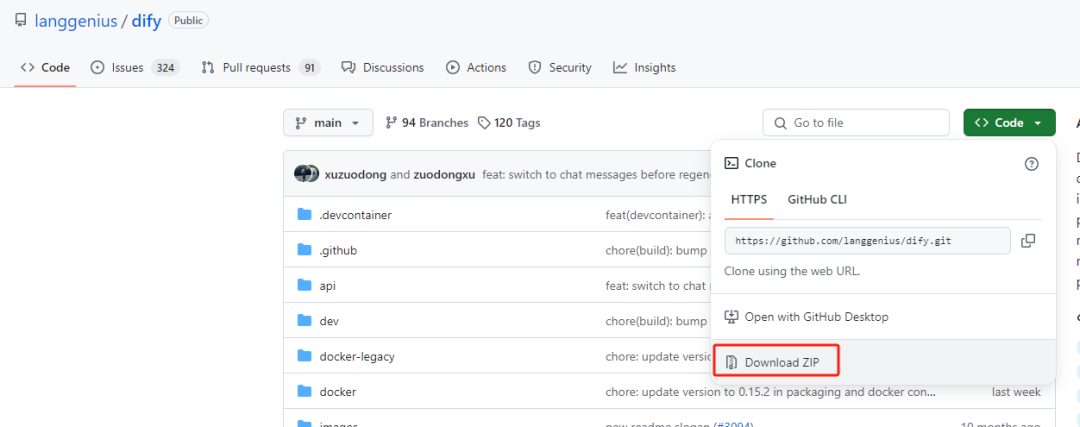The image size is (1080, 427).
Task: Open the Issues tab
Action: point(135,67)
